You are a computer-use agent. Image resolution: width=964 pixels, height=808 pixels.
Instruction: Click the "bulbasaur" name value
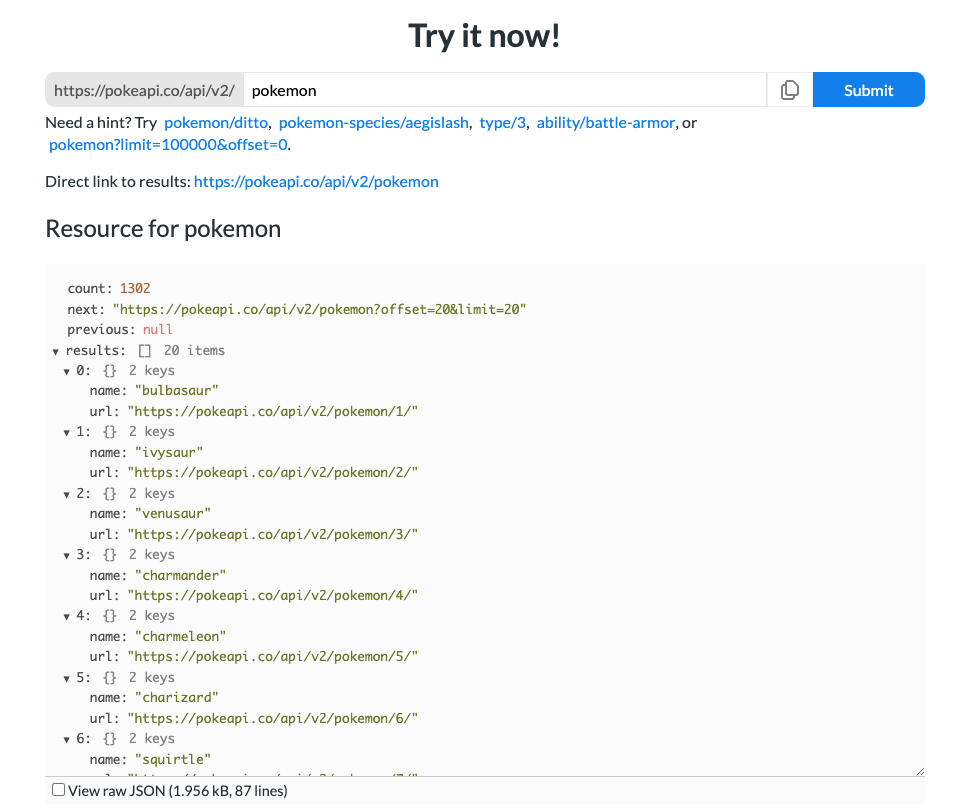click(x=177, y=390)
